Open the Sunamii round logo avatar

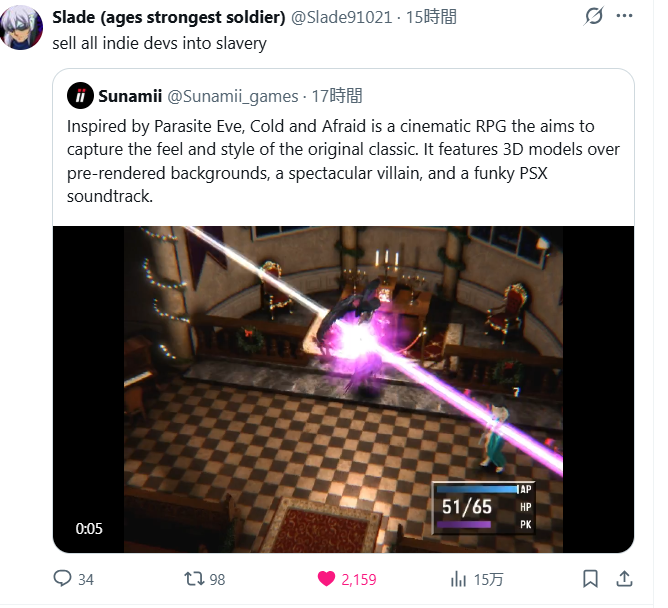point(80,96)
